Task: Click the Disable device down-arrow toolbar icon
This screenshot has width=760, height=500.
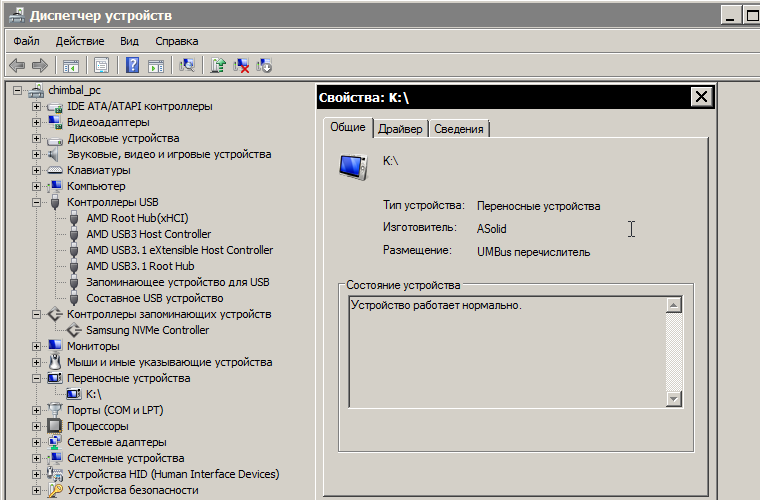Action: coord(264,66)
